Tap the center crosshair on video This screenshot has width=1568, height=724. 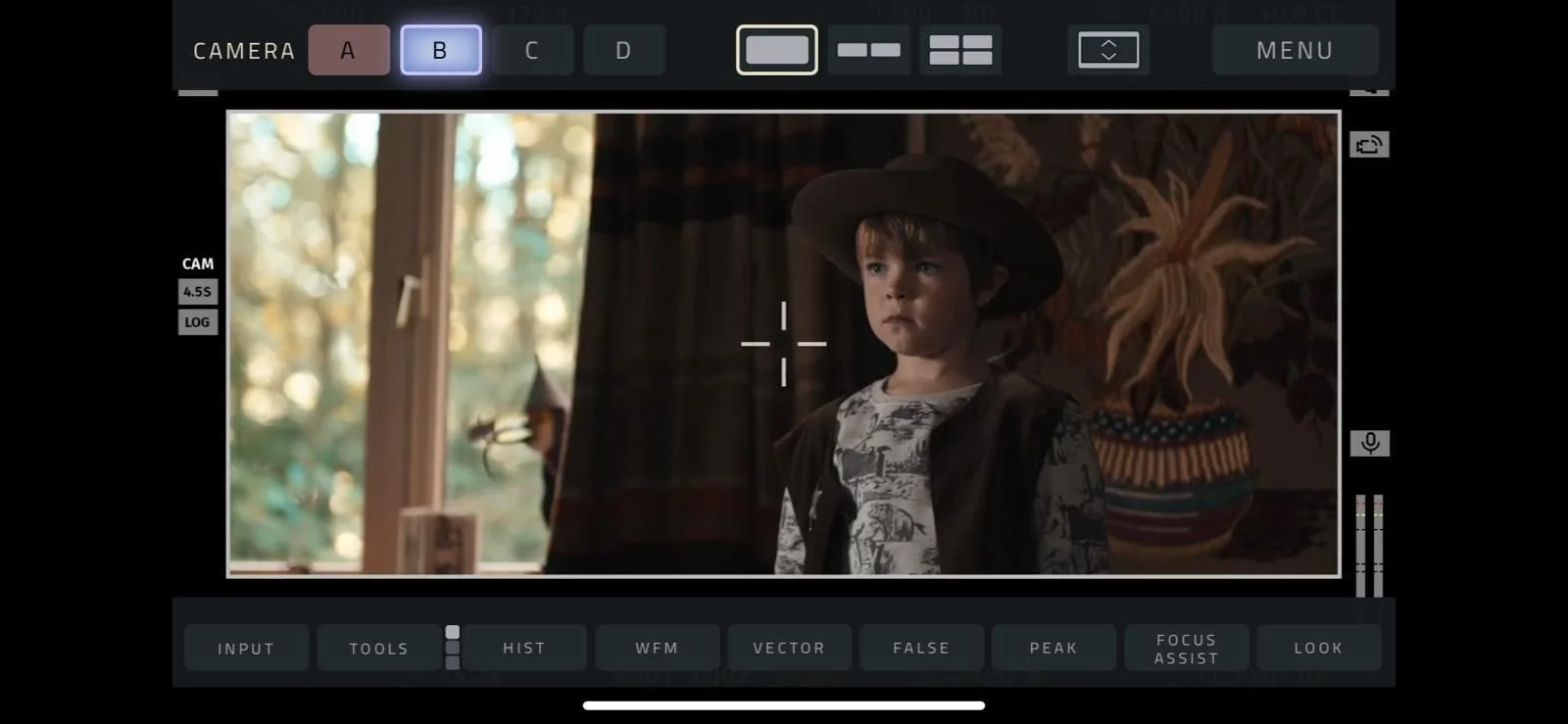pos(784,344)
